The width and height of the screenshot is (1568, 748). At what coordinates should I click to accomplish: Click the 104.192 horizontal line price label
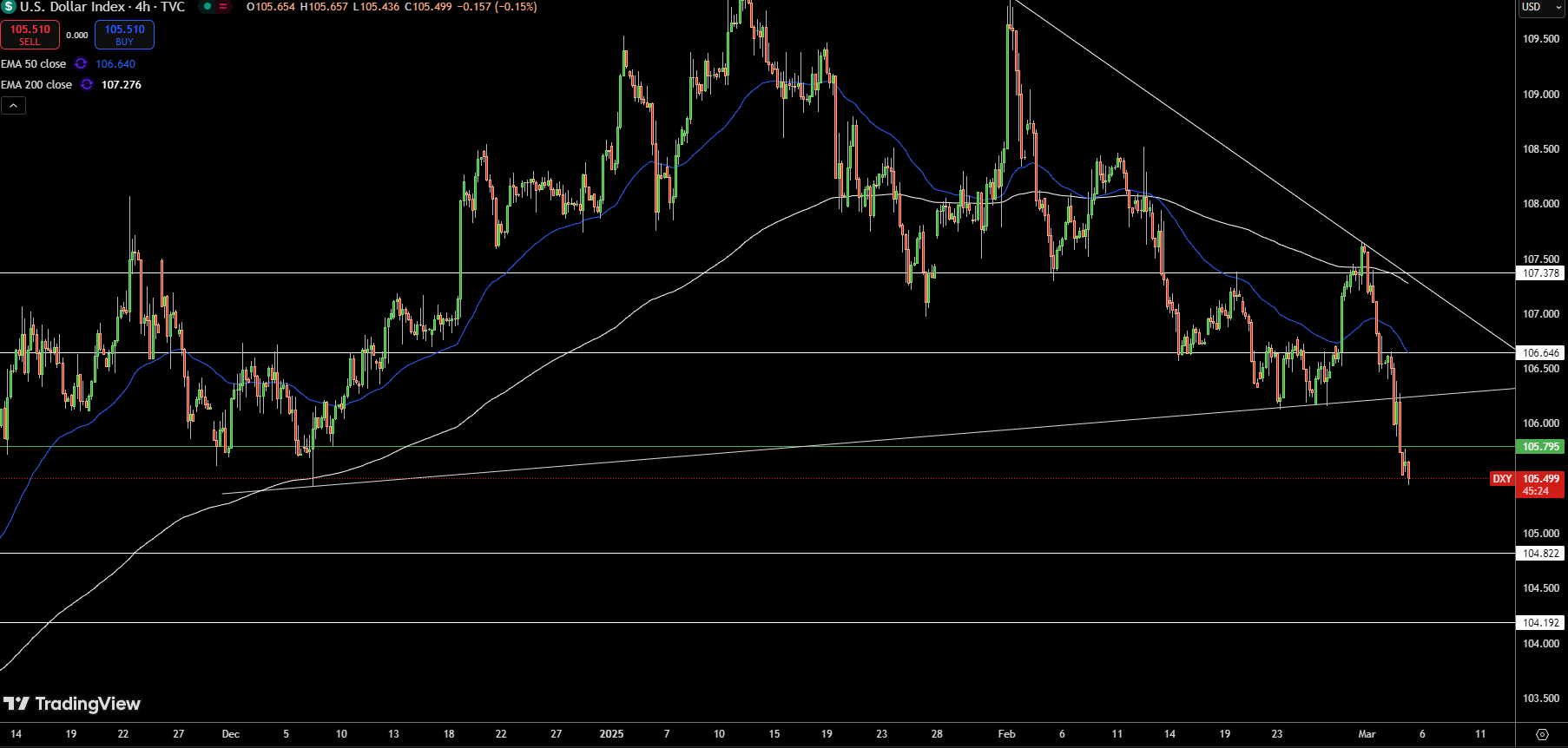1541,623
